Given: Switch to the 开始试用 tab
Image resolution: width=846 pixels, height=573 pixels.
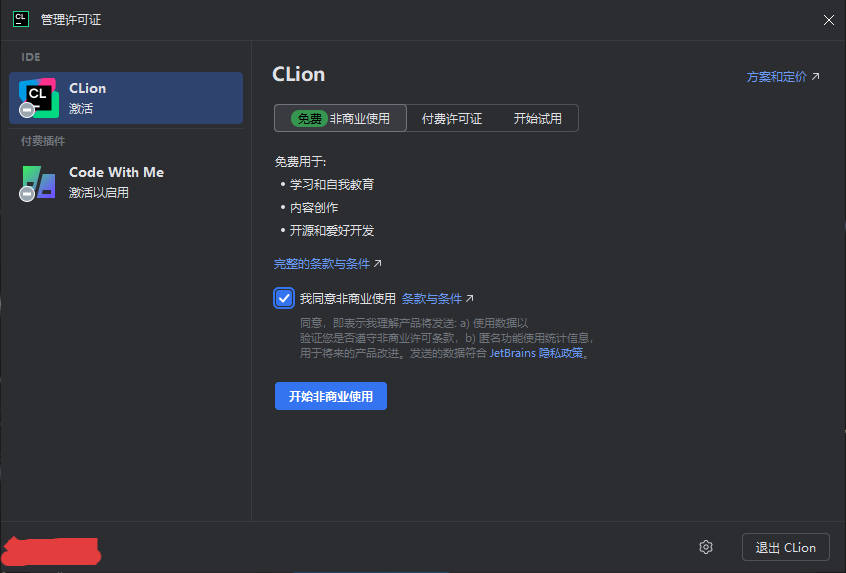Looking at the screenshot, I should (537, 119).
